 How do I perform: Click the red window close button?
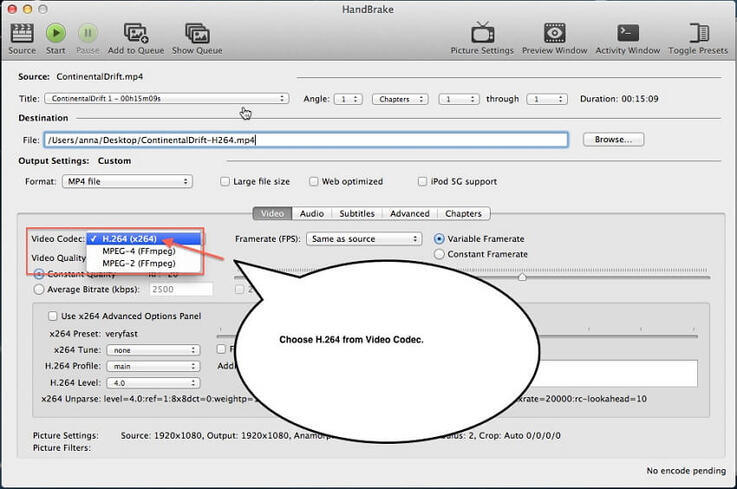pos(12,9)
